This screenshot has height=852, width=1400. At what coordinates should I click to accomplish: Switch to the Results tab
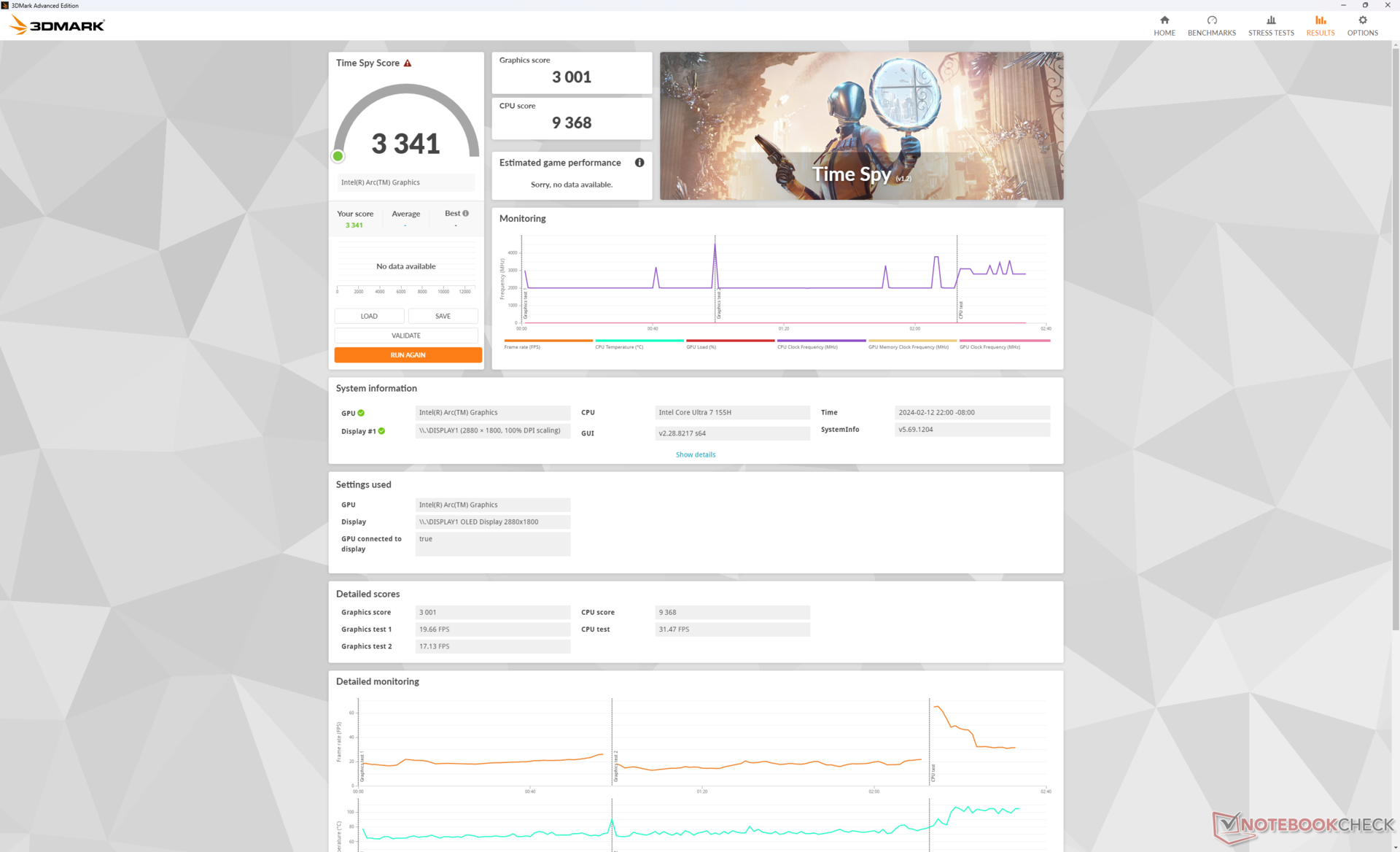pyautogui.click(x=1320, y=25)
